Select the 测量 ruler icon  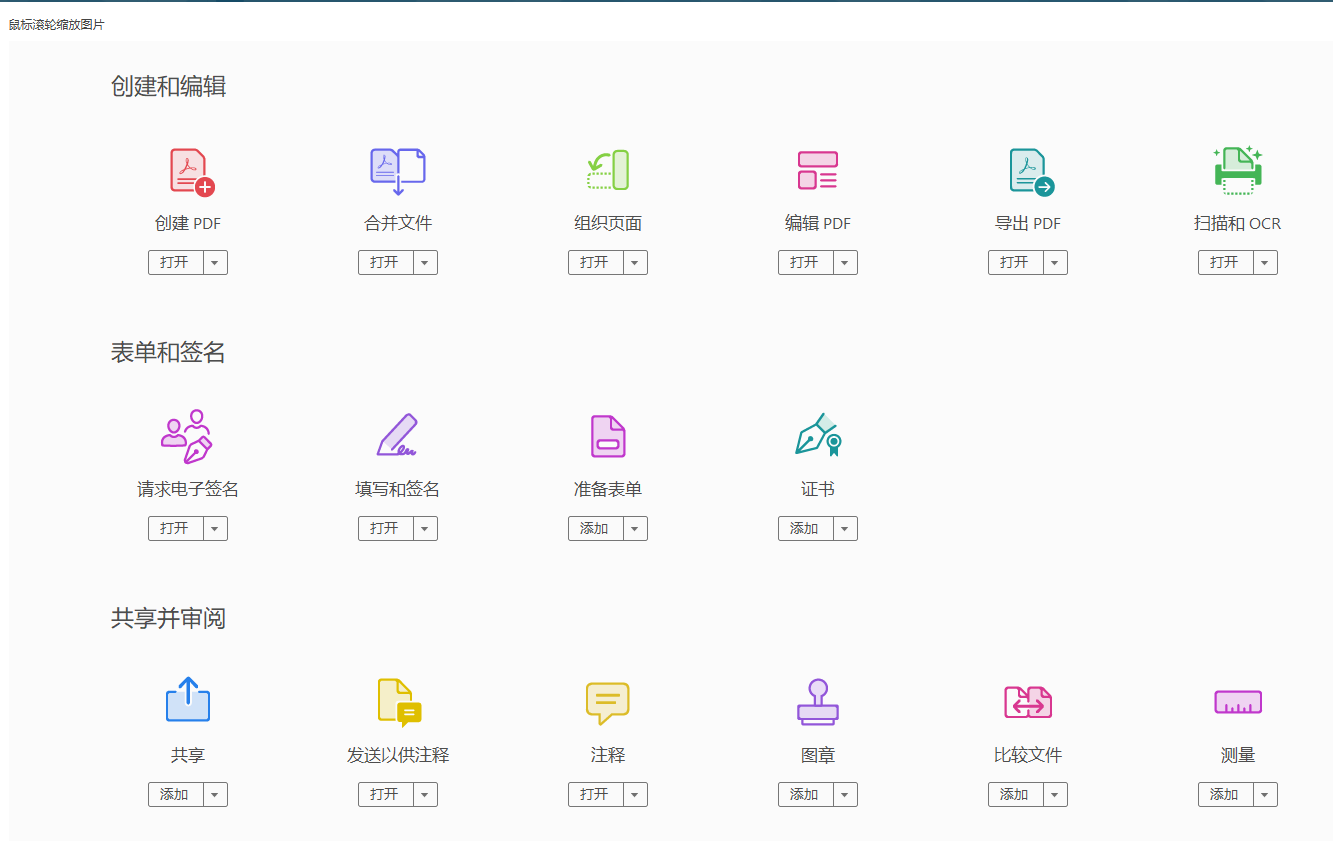[x=1238, y=702]
